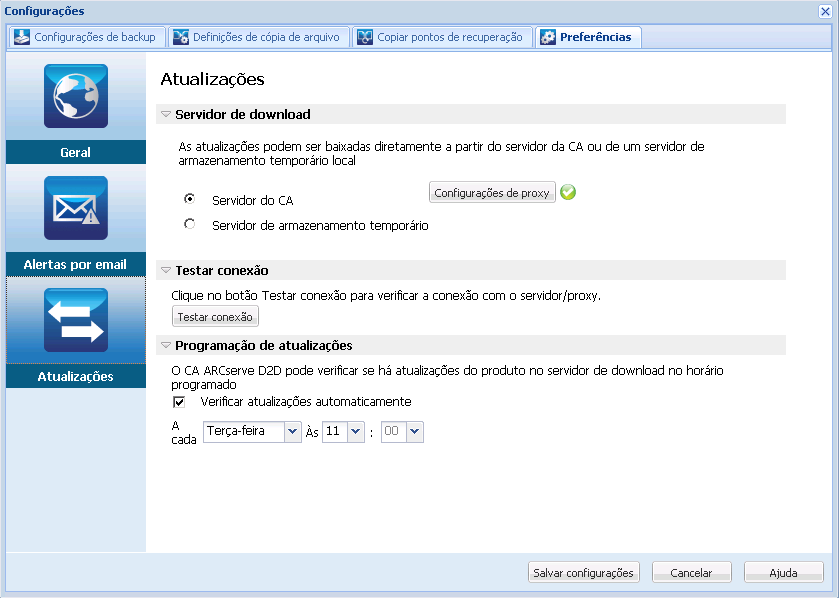Click the Copiar pontos de recuperação icon
Image resolution: width=840 pixels, height=598 pixels.
[x=365, y=36]
